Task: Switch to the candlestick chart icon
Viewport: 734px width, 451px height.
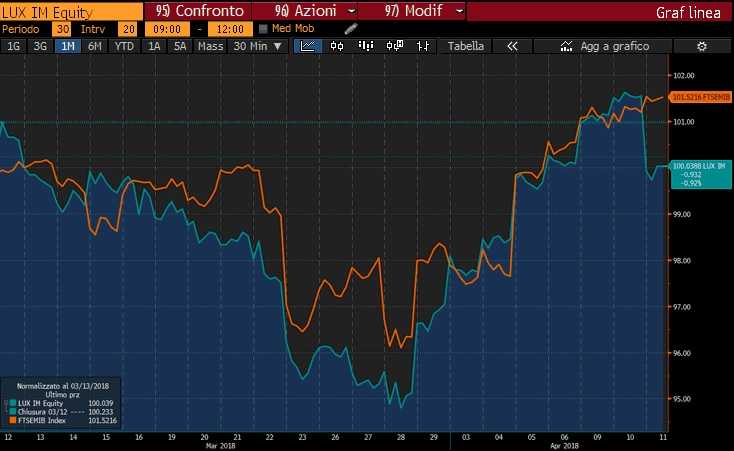Action: click(x=337, y=46)
